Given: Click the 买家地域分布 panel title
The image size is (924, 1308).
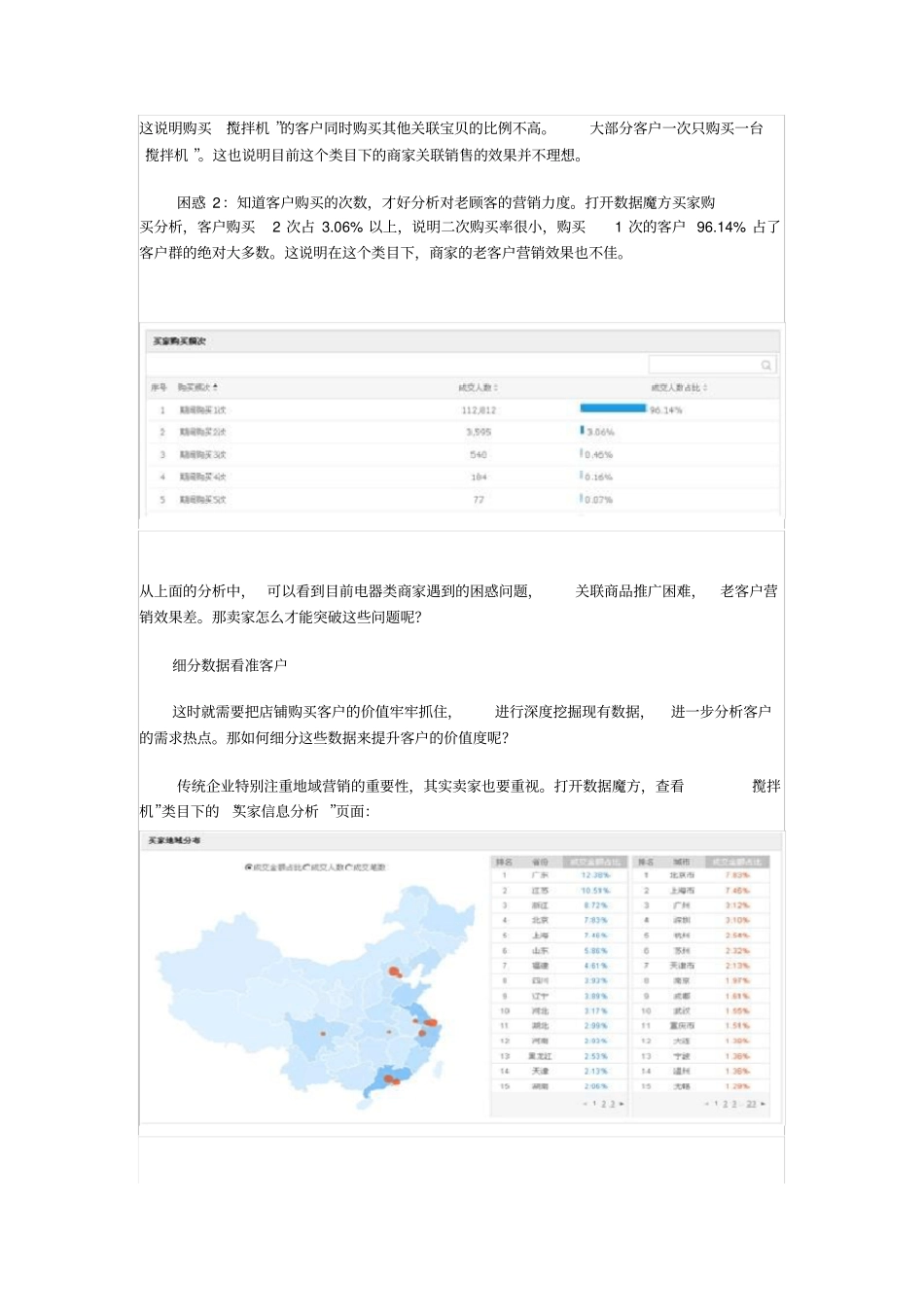Looking at the screenshot, I should click(175, 840).
